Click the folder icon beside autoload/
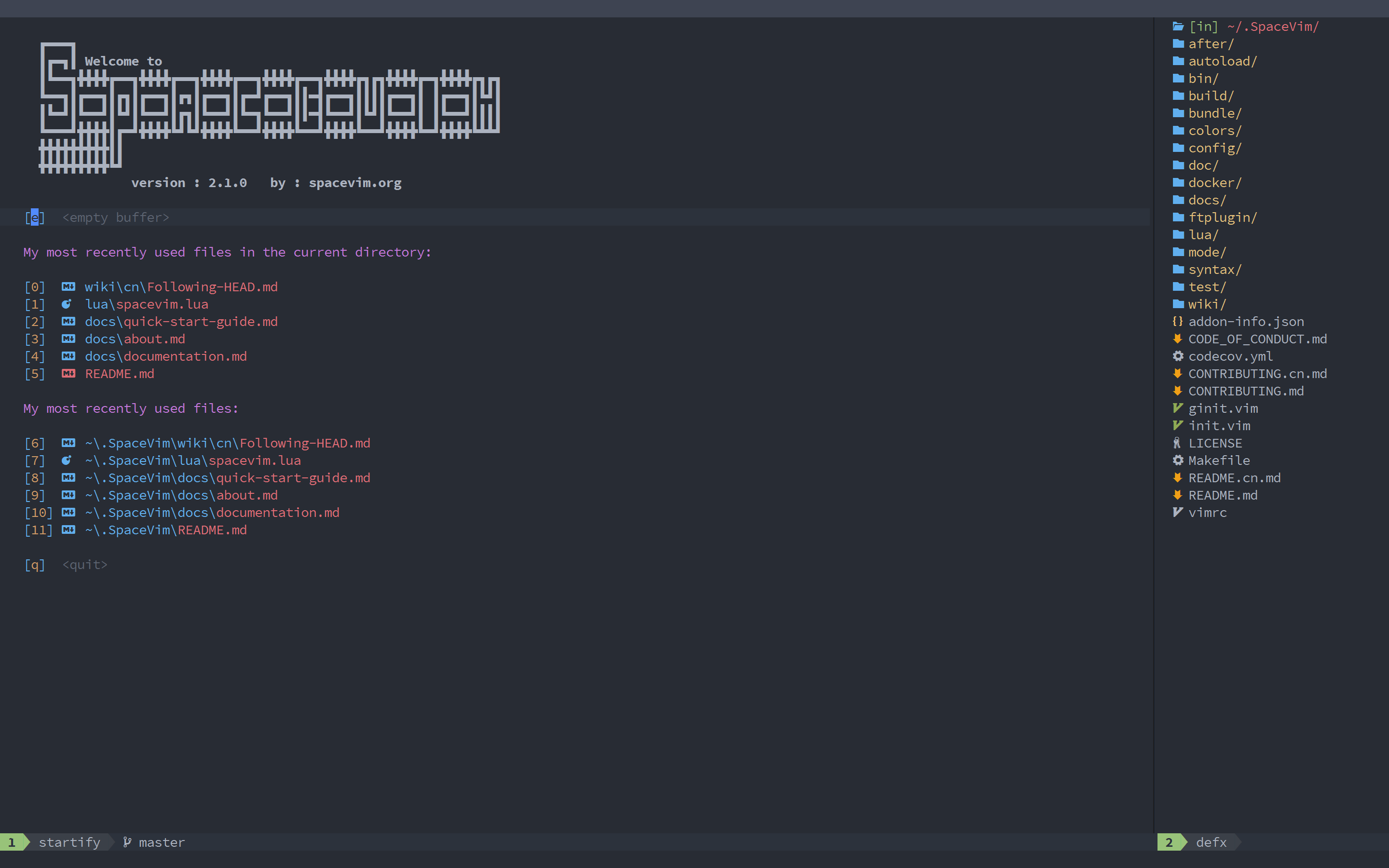 tap(1178, 61)
